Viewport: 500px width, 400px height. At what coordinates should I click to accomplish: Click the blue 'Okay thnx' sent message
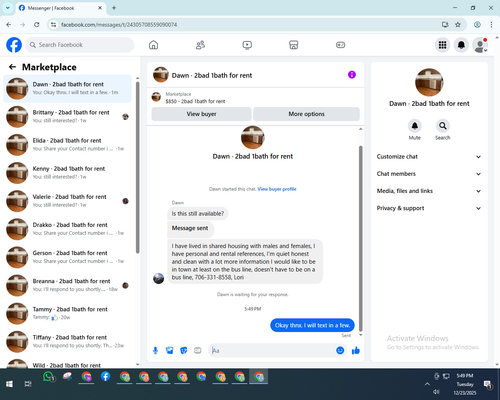click(312, 325)
